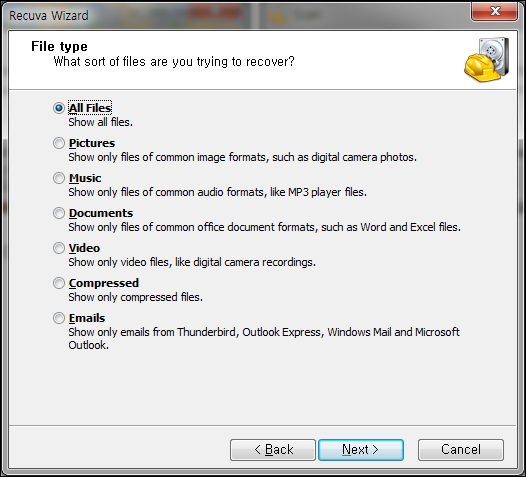This screenshot has height=477, width=526.
Task: Select the All Files radio button
Action: 59,108
